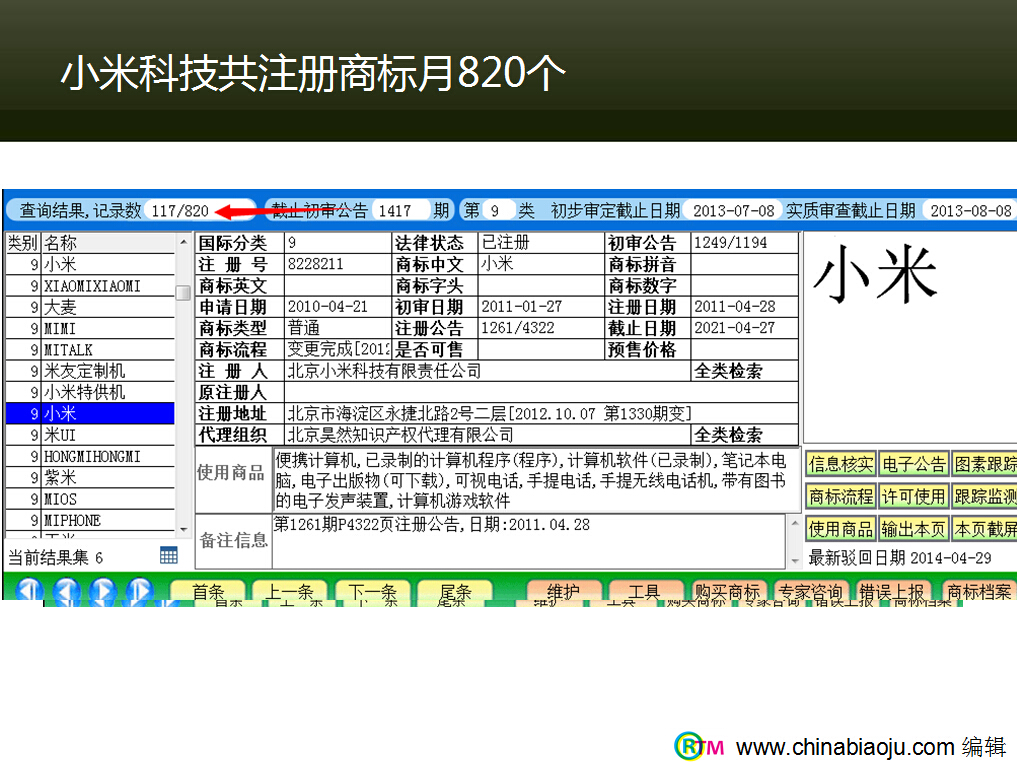The width and height of the screenshot is (1017, 762).
Task: Click the 跟踪监测 button
Action: [x=985, y=496]
